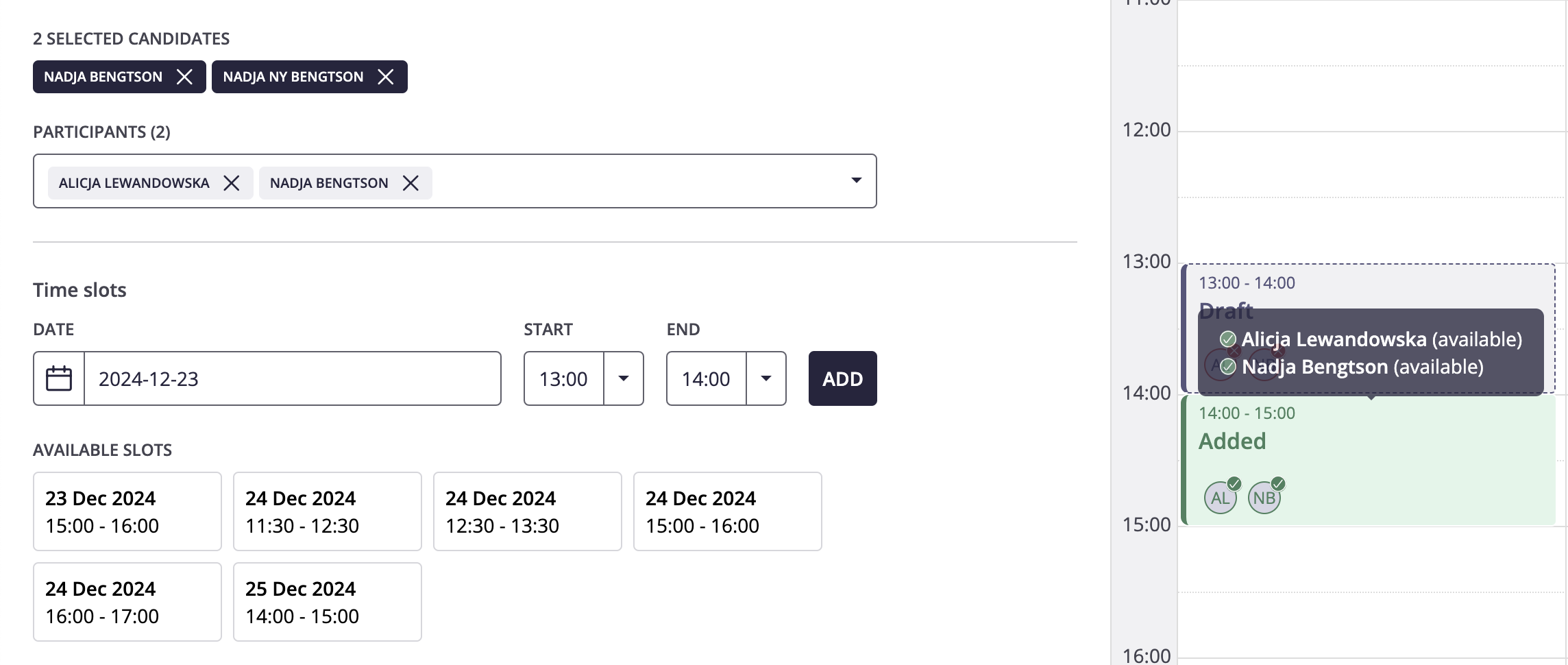Remove Alicja Lewandowska from participants

[232, 183]
